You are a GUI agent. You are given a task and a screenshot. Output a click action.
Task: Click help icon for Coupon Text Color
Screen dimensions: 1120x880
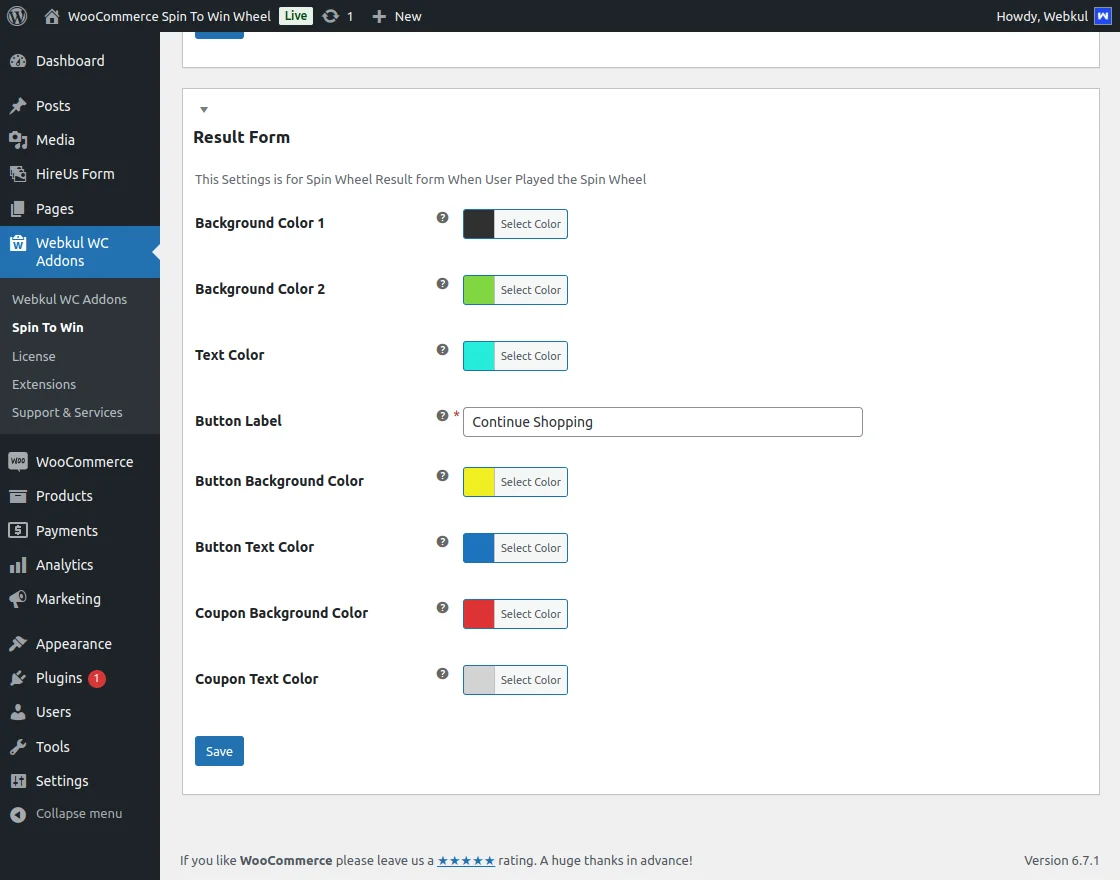[442, 673]
